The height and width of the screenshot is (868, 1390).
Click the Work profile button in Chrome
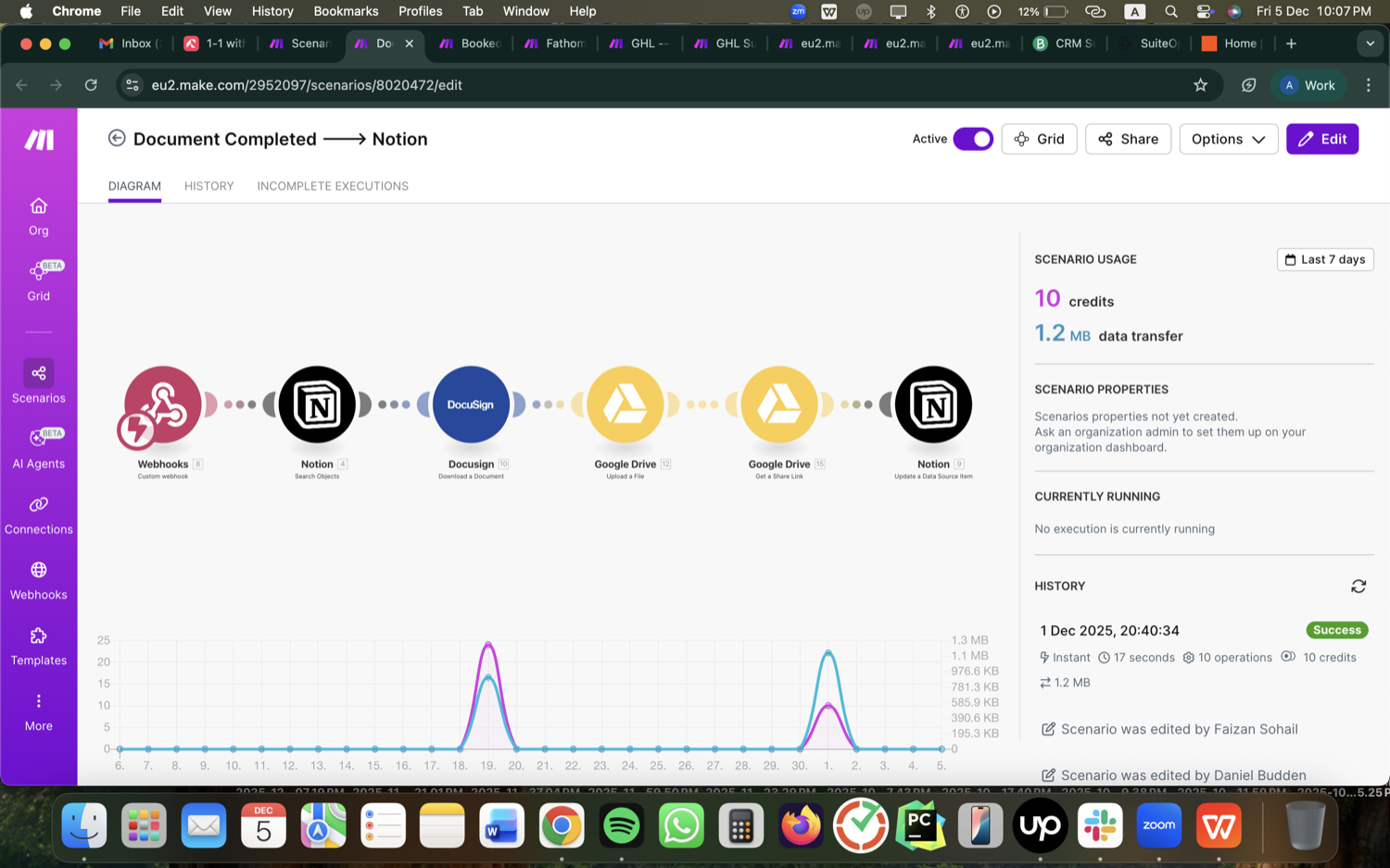tap(1308, 85)
